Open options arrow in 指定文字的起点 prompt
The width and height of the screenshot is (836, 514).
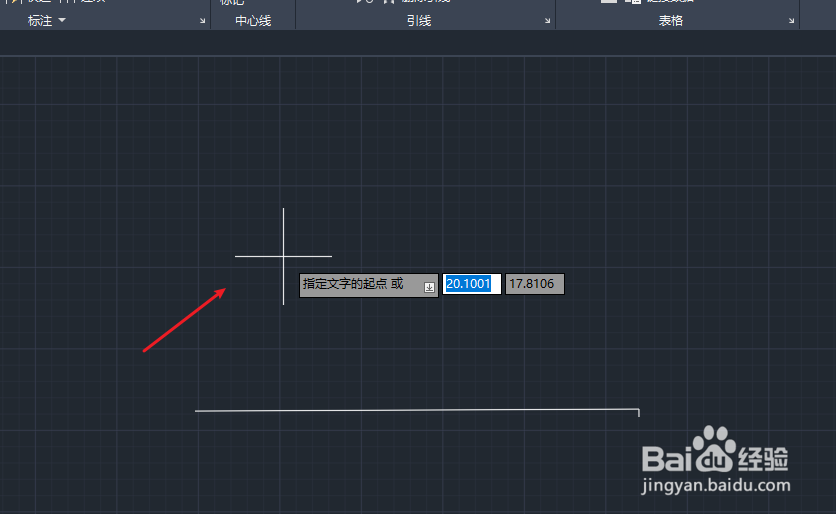[429, 287]
